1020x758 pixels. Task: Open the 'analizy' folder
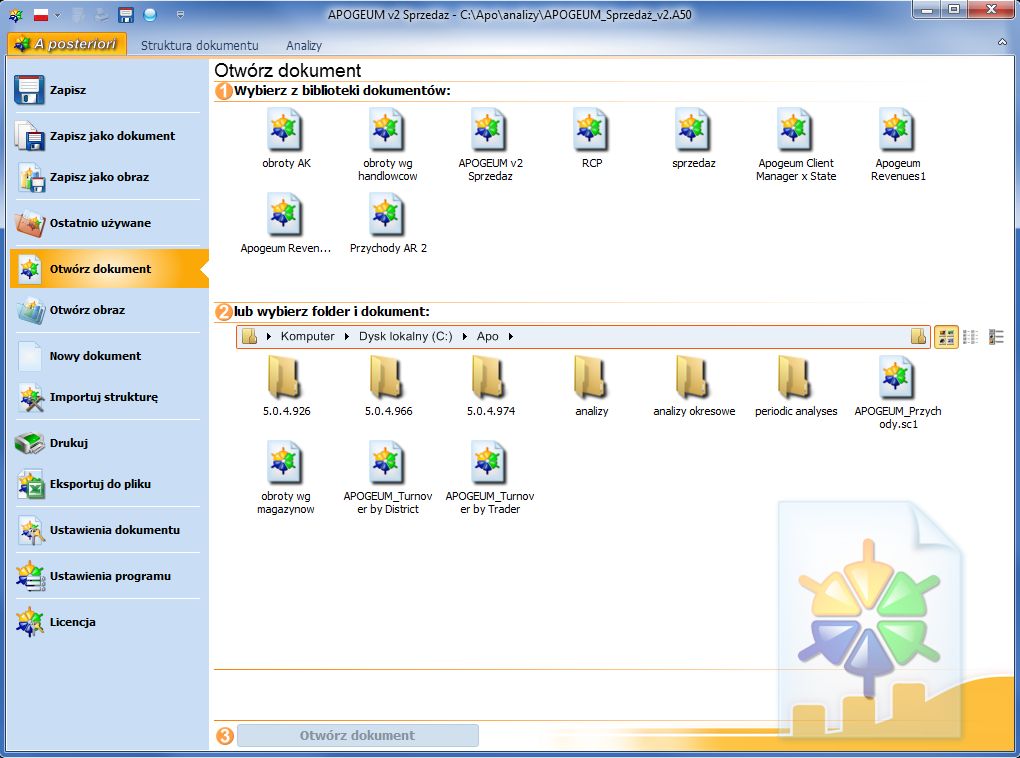coord(591,386)
